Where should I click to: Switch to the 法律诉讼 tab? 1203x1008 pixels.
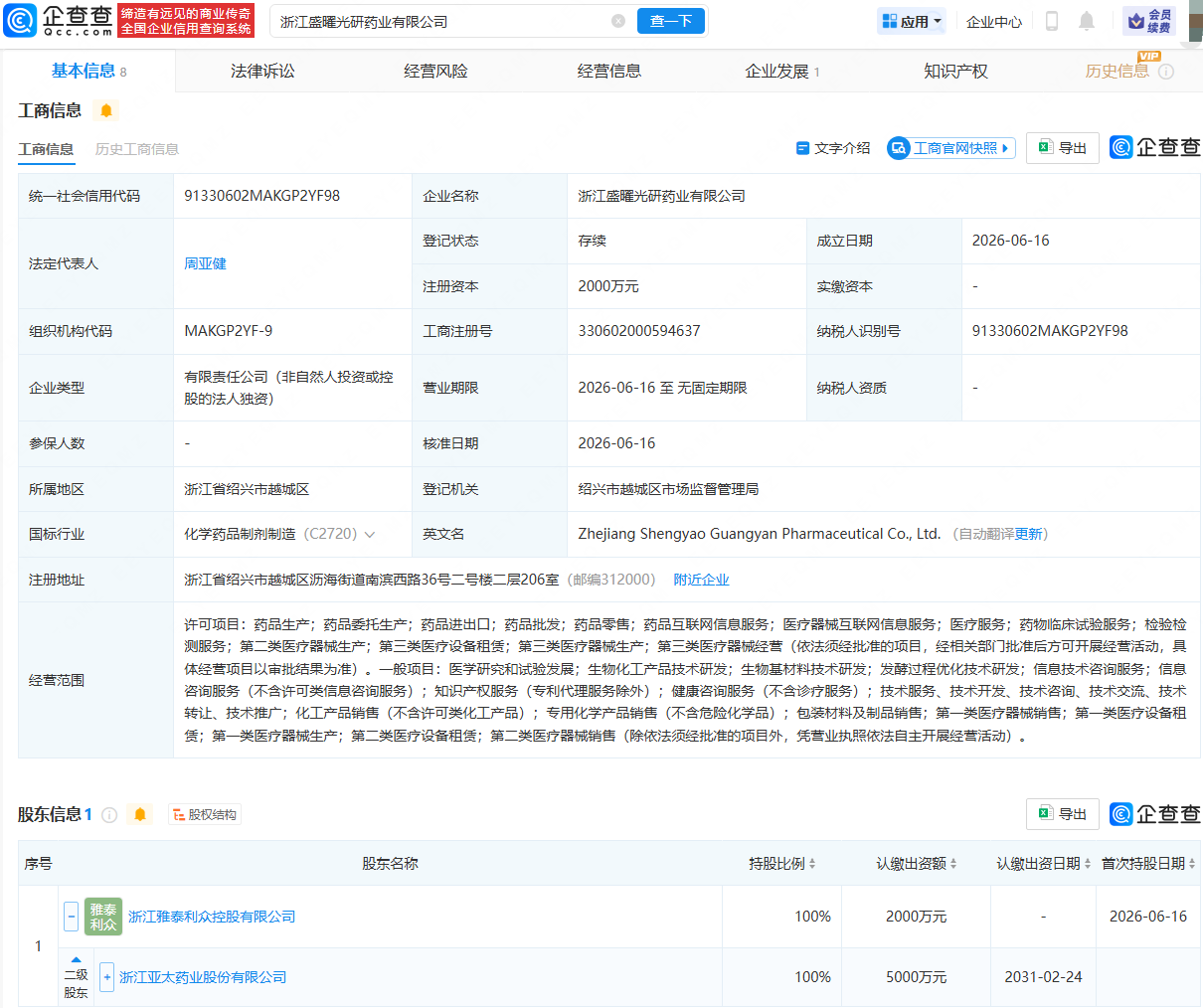tap(262, 71)
